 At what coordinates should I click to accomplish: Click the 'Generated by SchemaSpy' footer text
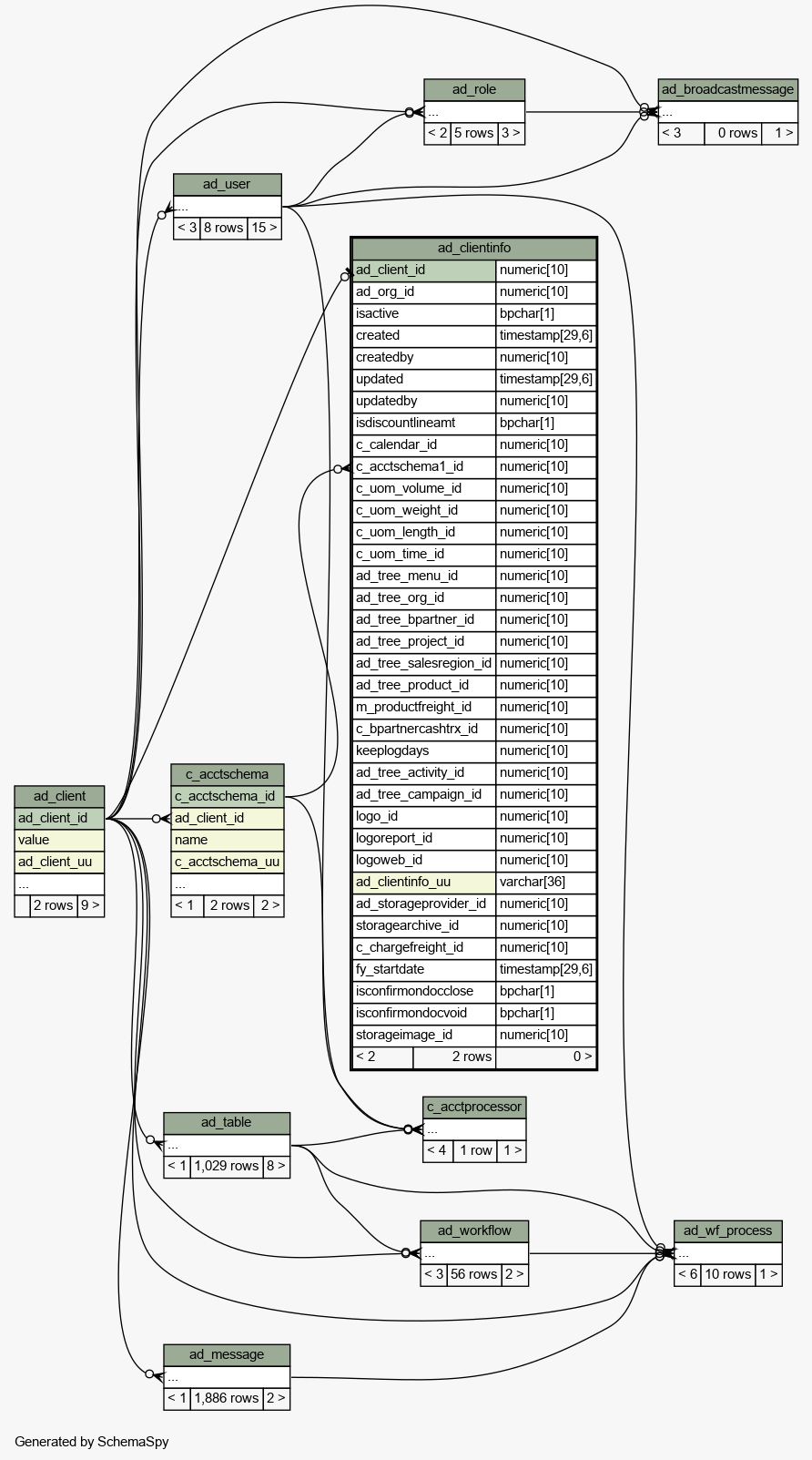pos(91,1441)
